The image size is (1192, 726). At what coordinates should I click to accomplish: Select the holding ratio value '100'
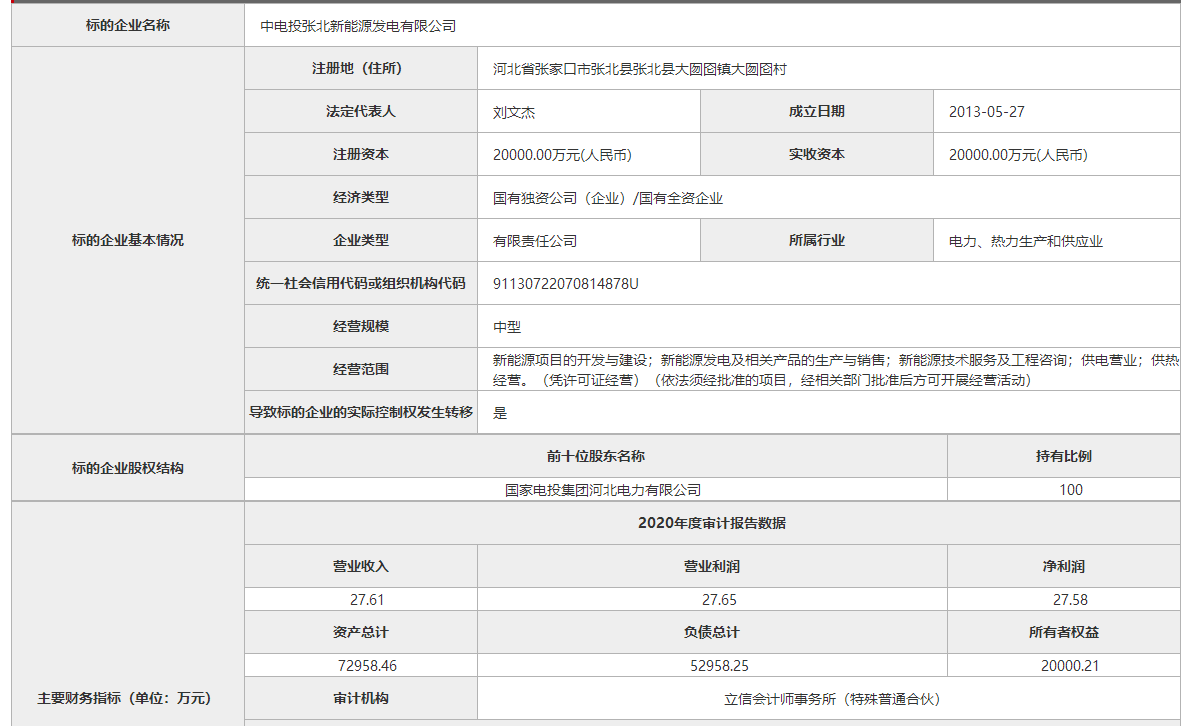click(x=1070, y=490)
